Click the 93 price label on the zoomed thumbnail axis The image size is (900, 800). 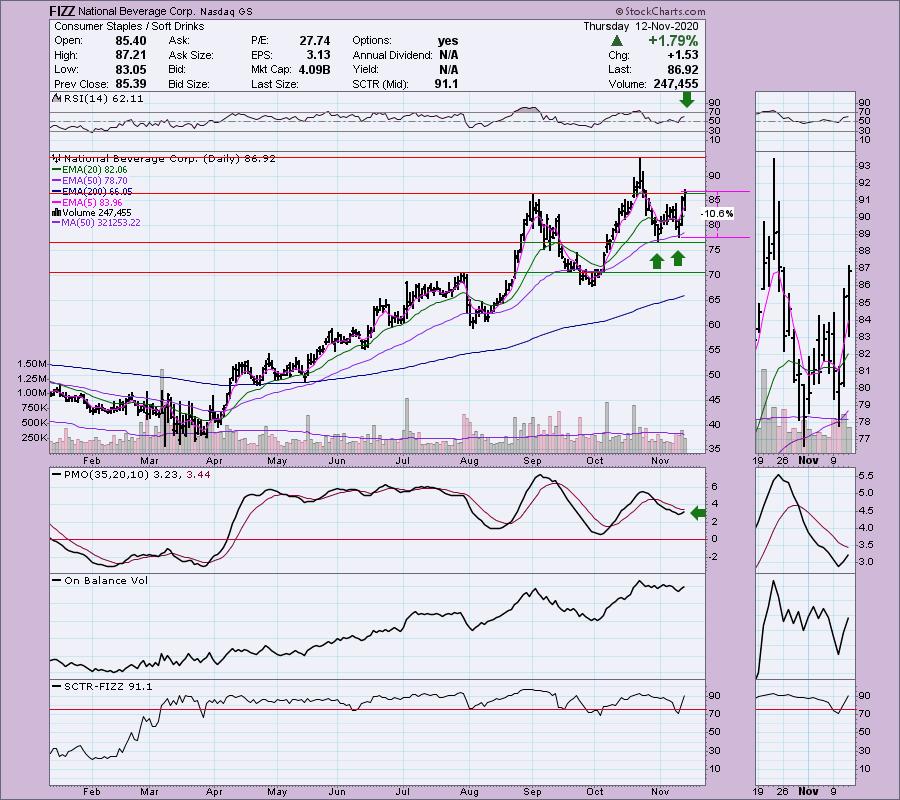click(x=864, y=166)
